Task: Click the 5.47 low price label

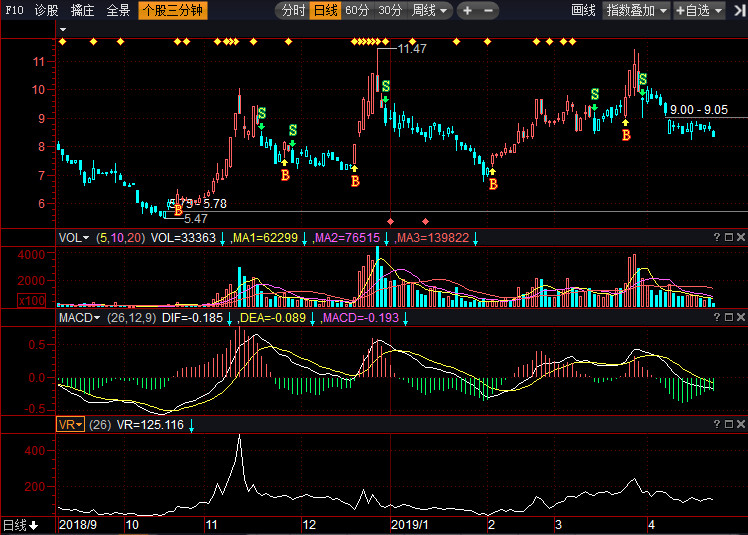Action: point(196,219)
